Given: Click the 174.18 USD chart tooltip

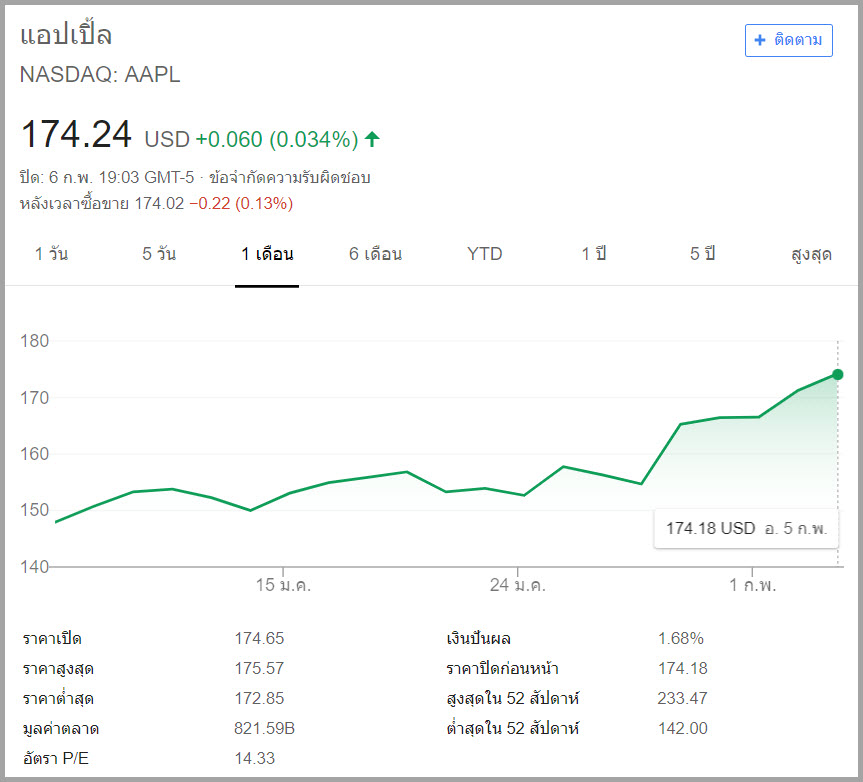Looking at the screenshot, I should pyautogui.click(x=746, y=528).
